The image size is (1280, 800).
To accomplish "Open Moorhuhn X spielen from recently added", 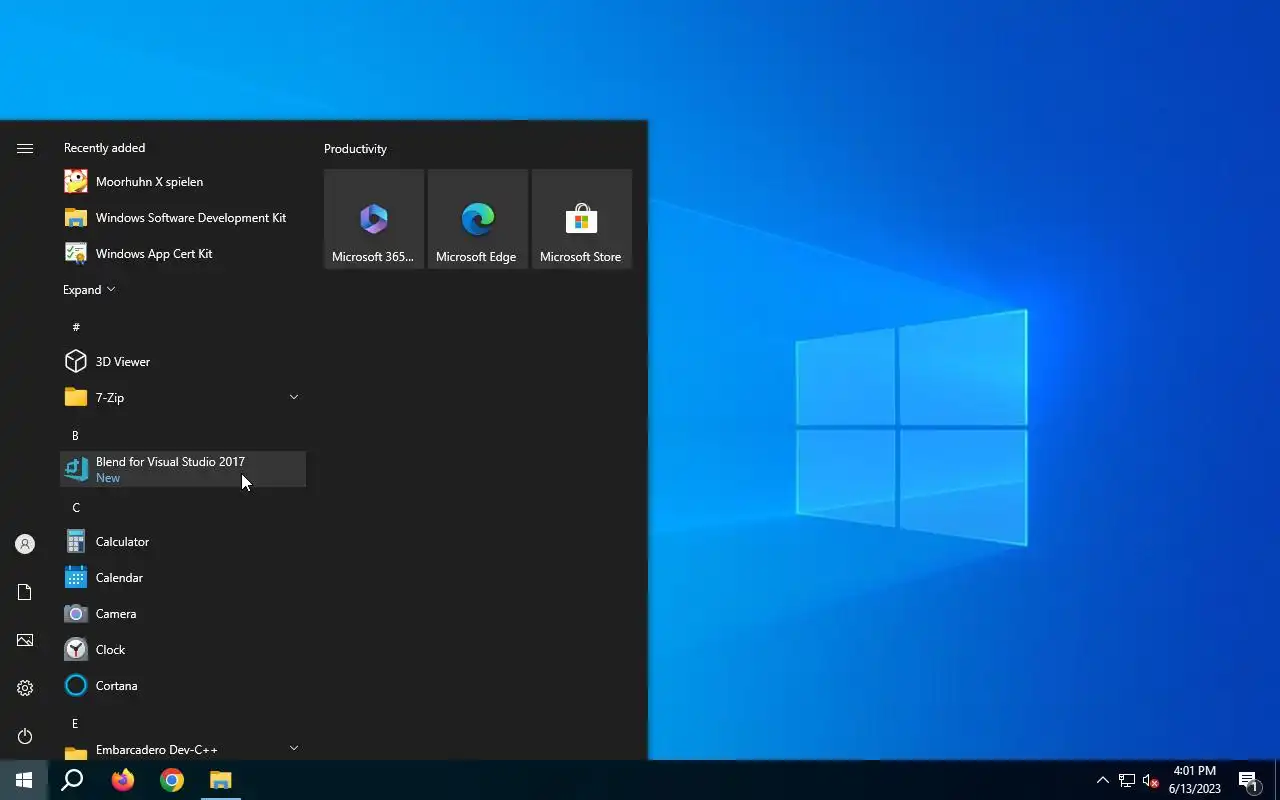I will (x=183, y=182).
